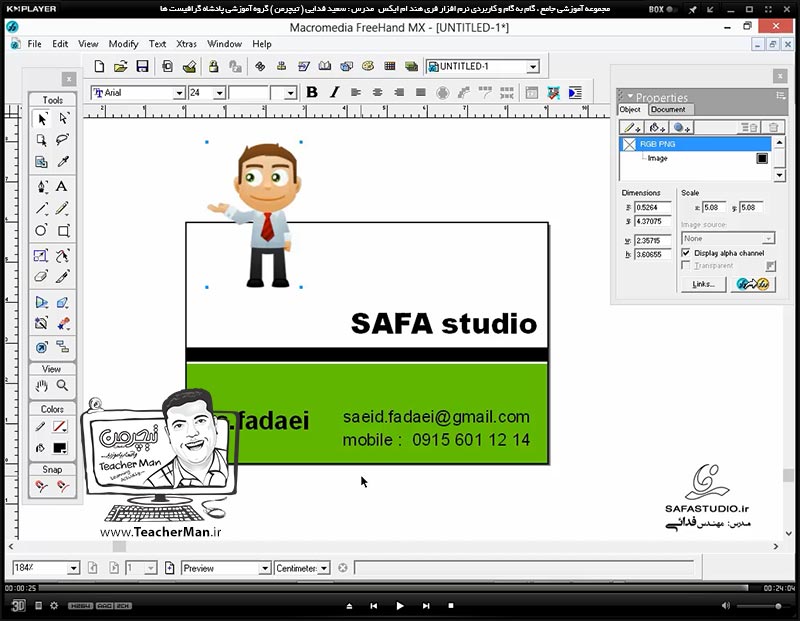Open the File menu
This screenshot has height=621, width=800.
point(34,44)
